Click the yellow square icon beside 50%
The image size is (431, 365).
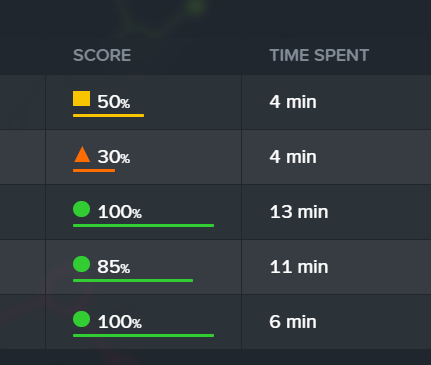point(82,99)
